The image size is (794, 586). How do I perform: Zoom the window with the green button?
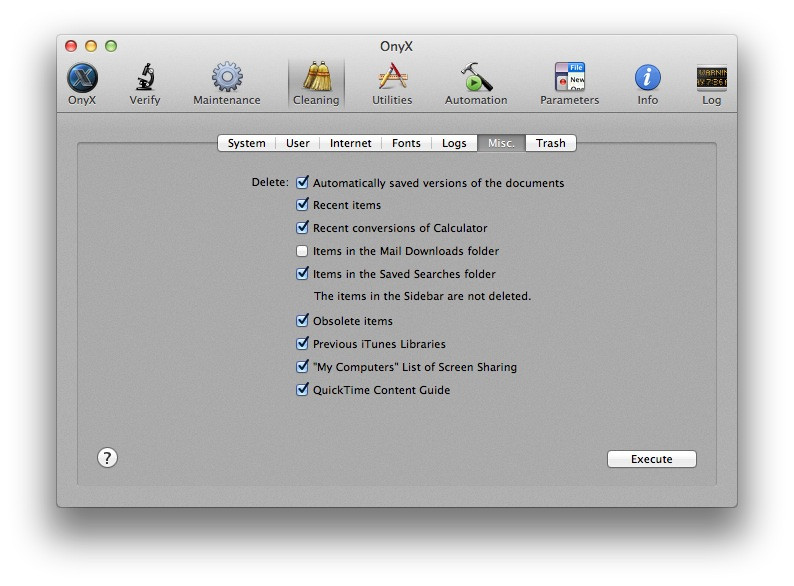(111, 46)
